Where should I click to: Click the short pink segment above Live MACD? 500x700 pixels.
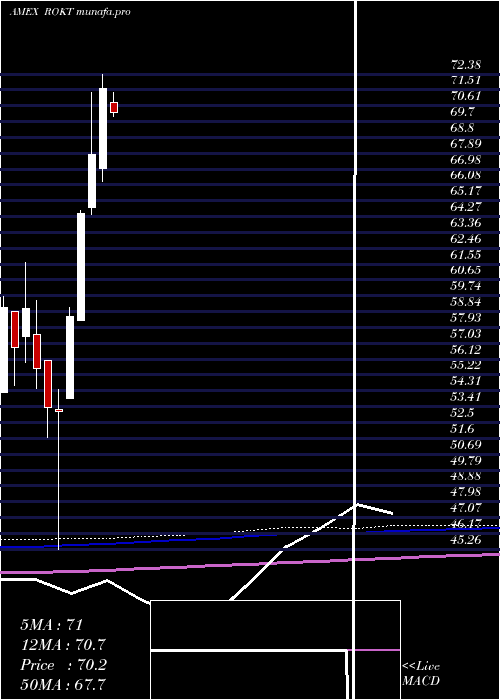[374, 650]
